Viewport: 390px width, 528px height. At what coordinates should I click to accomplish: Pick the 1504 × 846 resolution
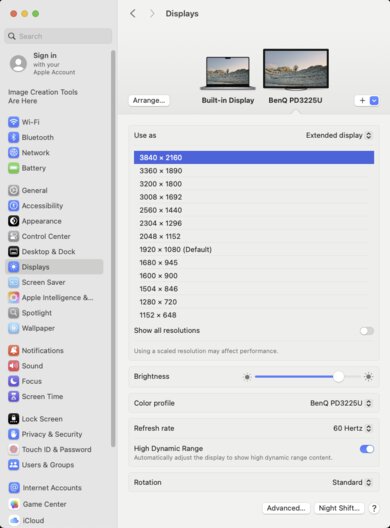(254, 289)
